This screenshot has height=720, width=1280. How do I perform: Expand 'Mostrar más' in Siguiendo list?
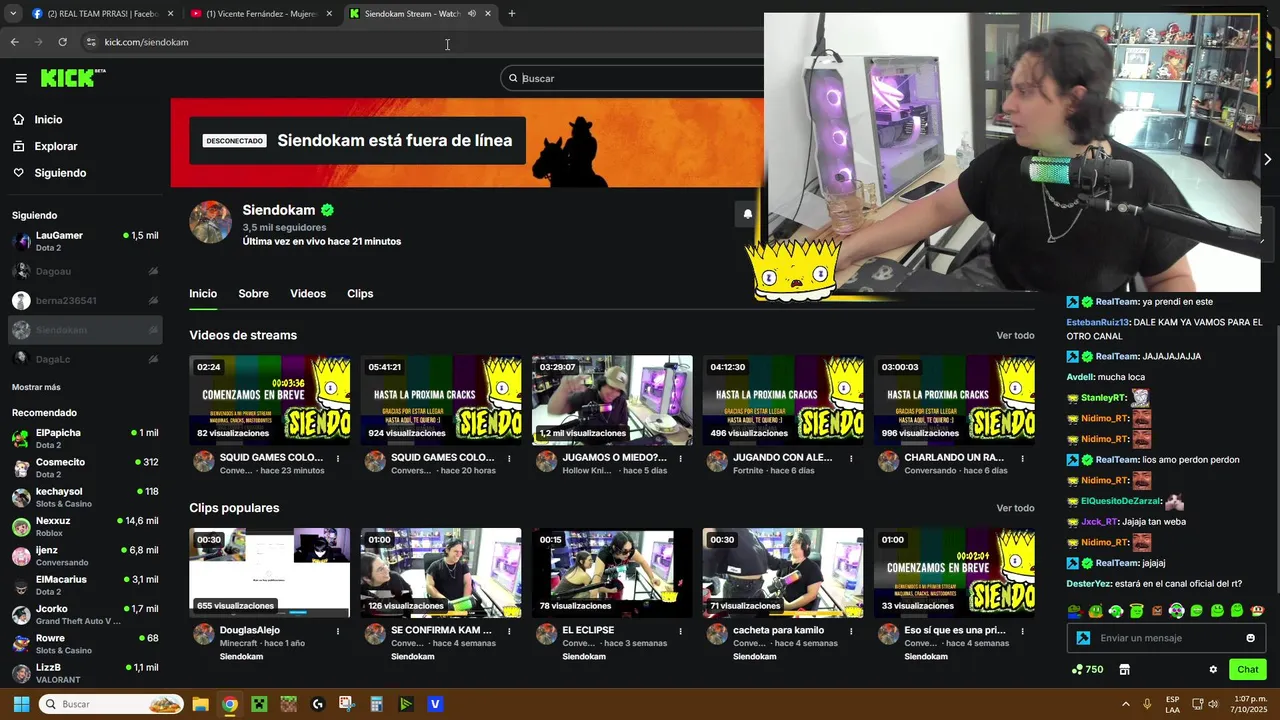(x=36, y=387)
